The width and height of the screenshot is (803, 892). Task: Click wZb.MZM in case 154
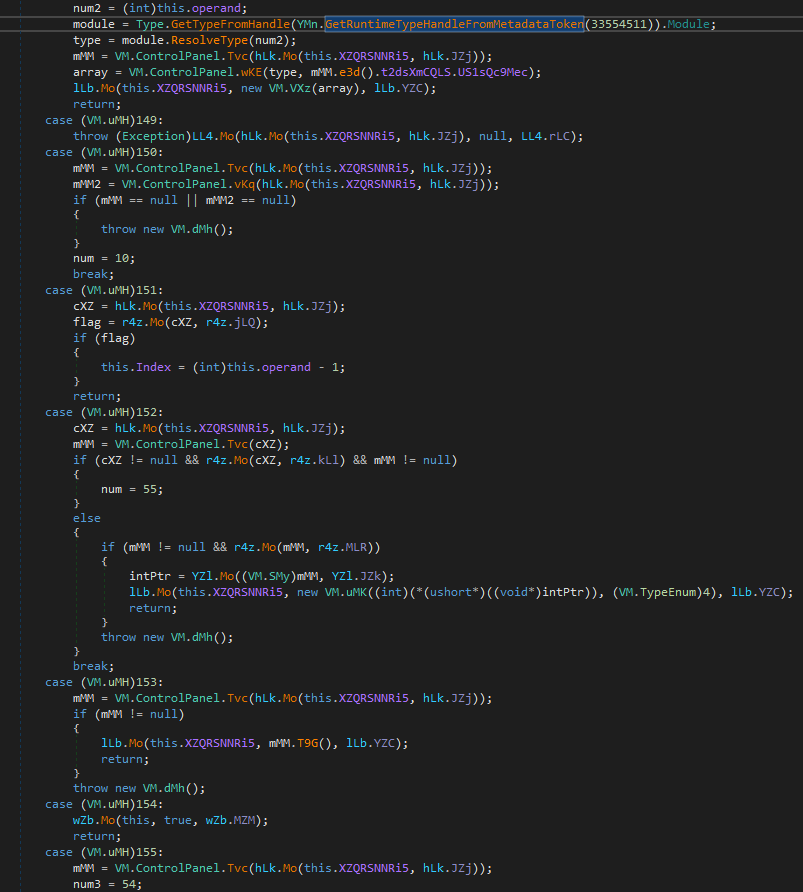pos(230,820)
